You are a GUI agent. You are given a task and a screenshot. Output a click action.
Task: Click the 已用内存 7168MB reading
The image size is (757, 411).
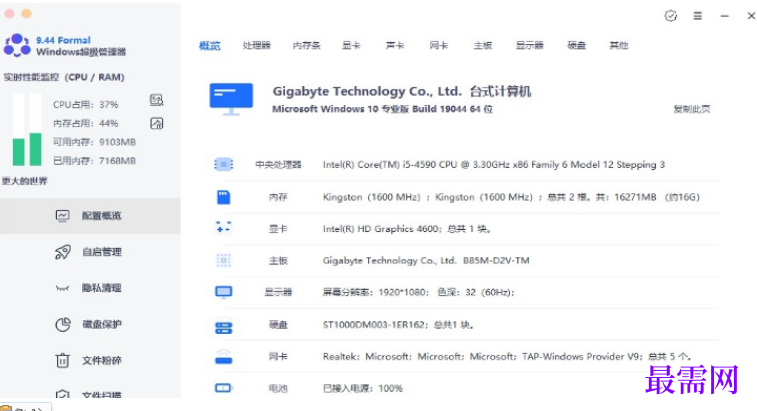click(94, 161)
